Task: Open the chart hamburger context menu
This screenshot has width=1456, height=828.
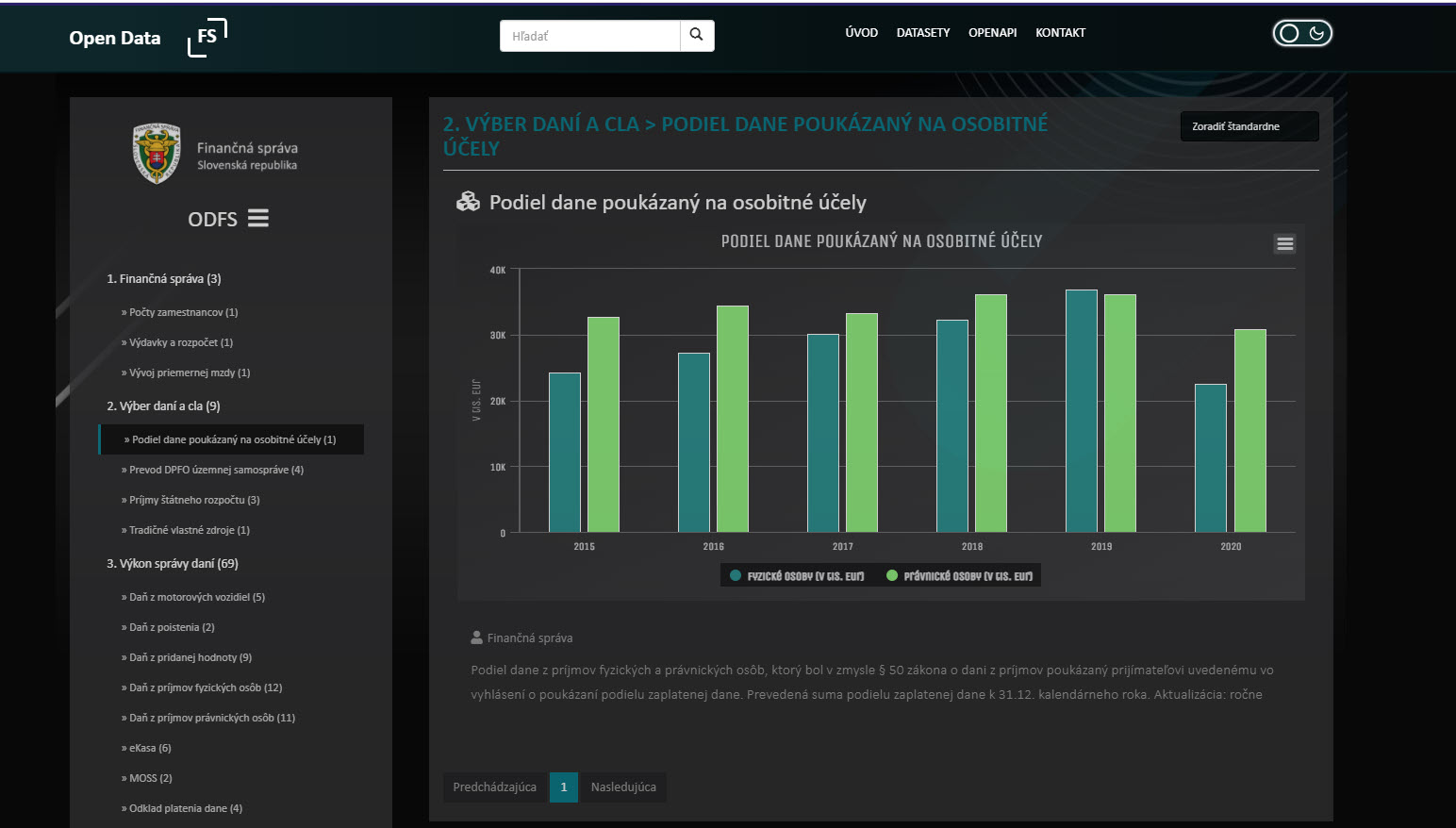Action: [x=1284, y=244]
